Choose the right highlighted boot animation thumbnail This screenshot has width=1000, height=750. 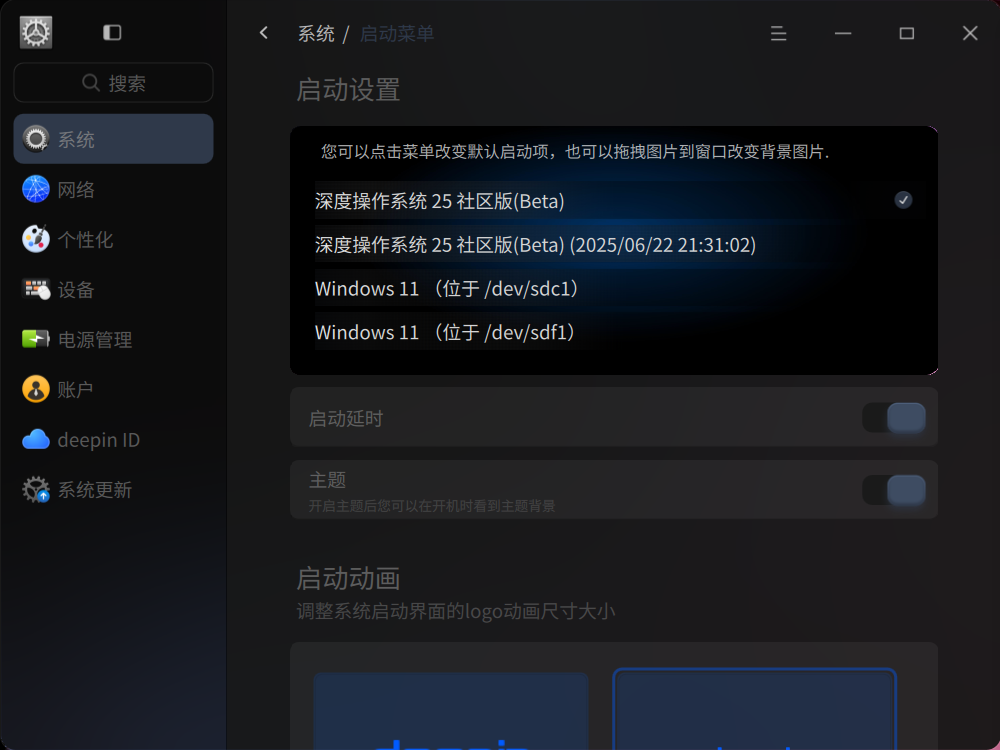pyautogui.click(x=754, y=709)
